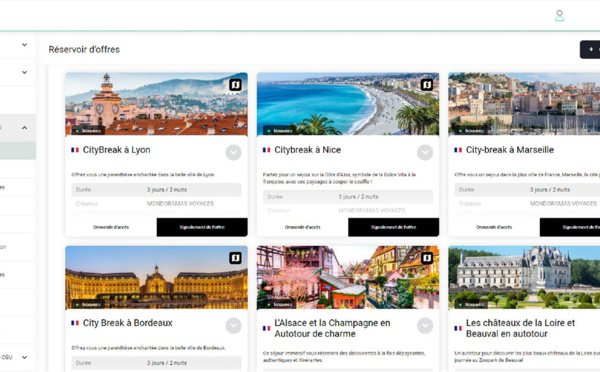
Task: Expand the Citybreak à Nice card options chevron
Action: pyautogui.click(x=425, y=153)
